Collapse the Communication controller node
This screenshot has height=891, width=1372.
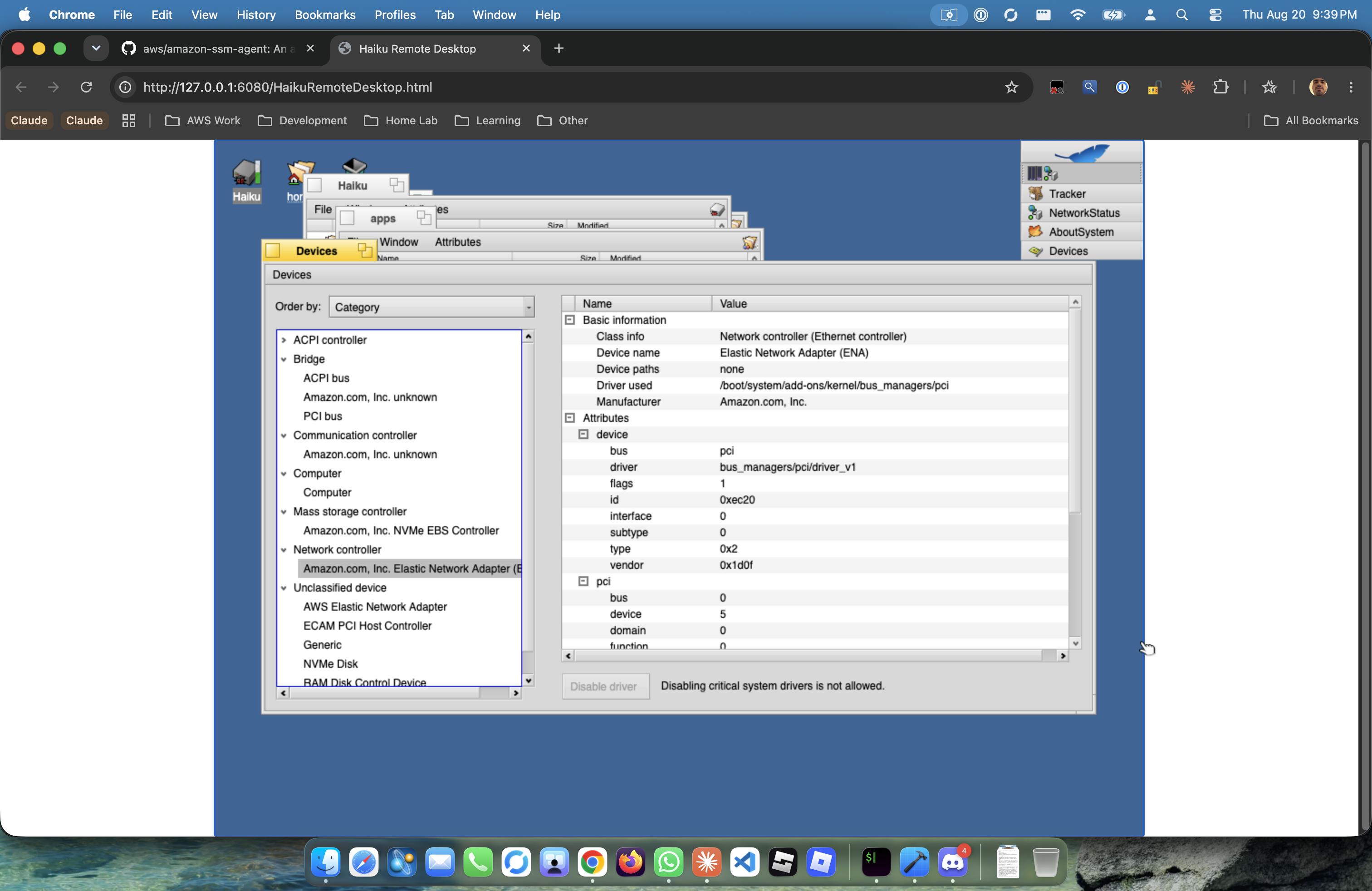[284, 435]
